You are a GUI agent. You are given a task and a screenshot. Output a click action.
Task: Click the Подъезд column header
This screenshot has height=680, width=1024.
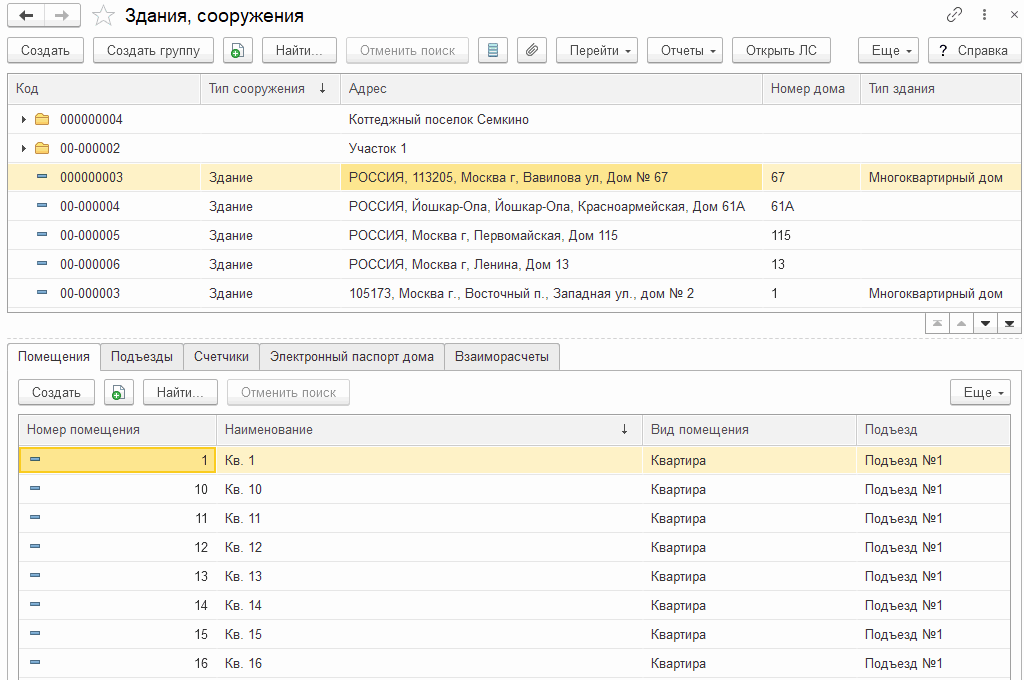[x=933, y=430]
